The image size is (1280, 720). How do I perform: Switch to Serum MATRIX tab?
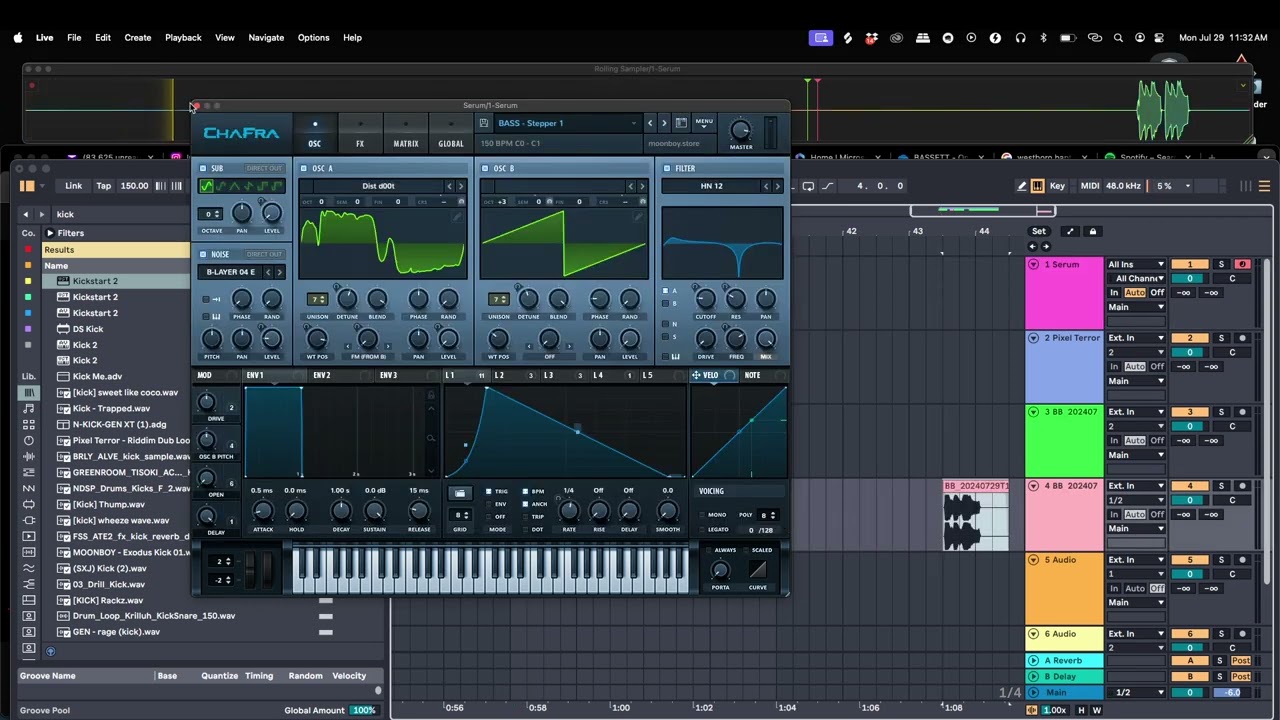(x=406, y=134)
